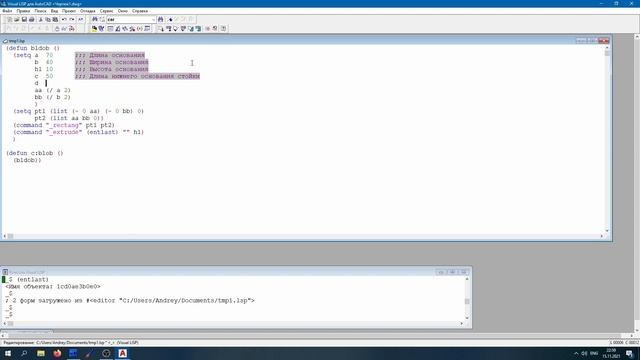Click editor horizontal scrollbar right arrow
640x360 pixels.
(x=602, y=236)
